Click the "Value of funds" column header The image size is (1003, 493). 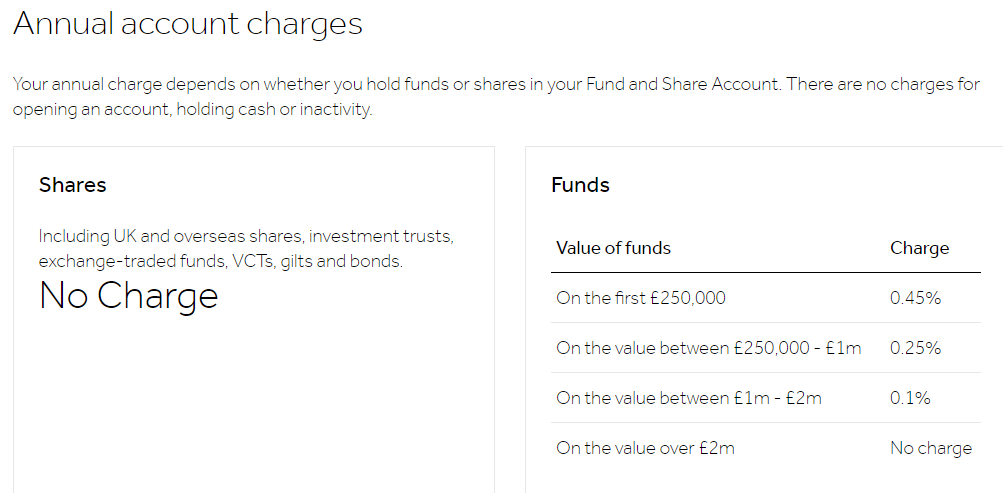pos(613,248)
